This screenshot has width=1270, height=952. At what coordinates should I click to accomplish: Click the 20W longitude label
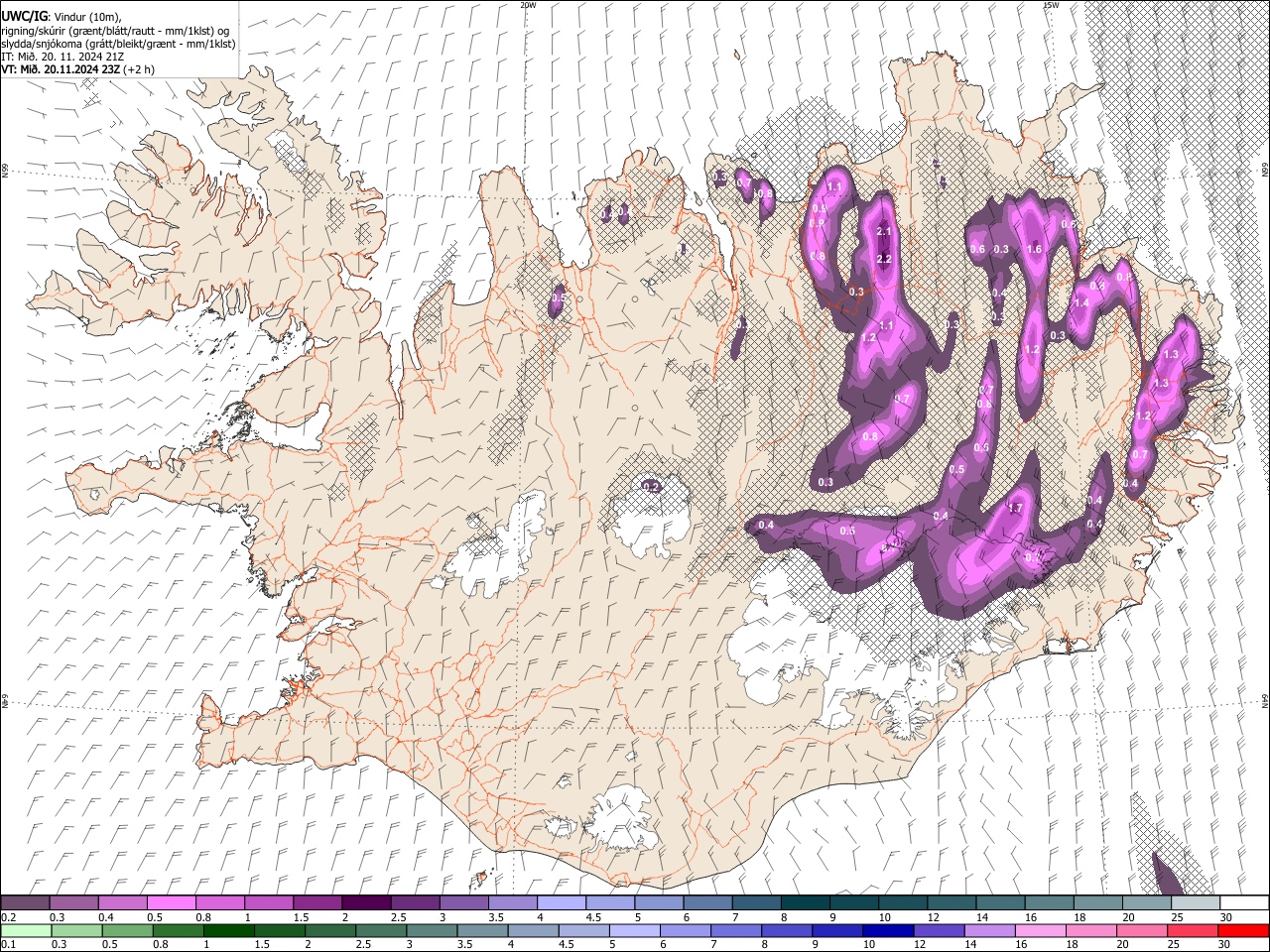(x=528, y=5)
